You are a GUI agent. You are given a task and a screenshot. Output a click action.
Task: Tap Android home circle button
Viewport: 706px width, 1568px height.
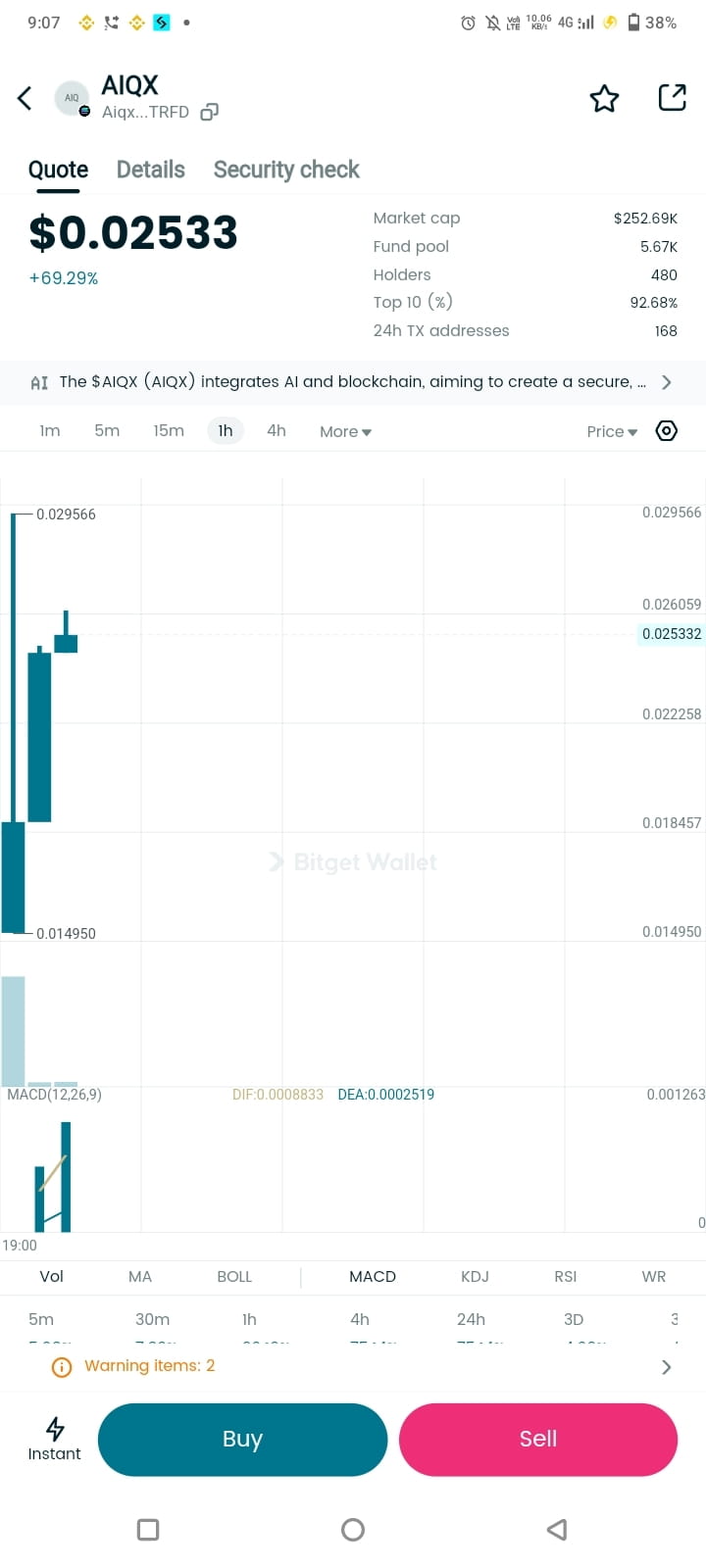point(353,1530)
